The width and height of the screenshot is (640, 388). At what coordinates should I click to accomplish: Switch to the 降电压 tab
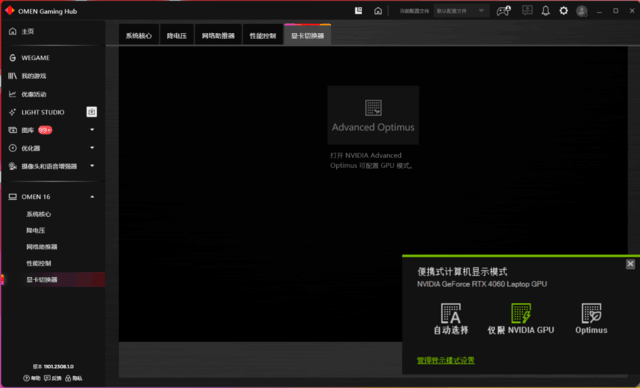pos(177,35)
